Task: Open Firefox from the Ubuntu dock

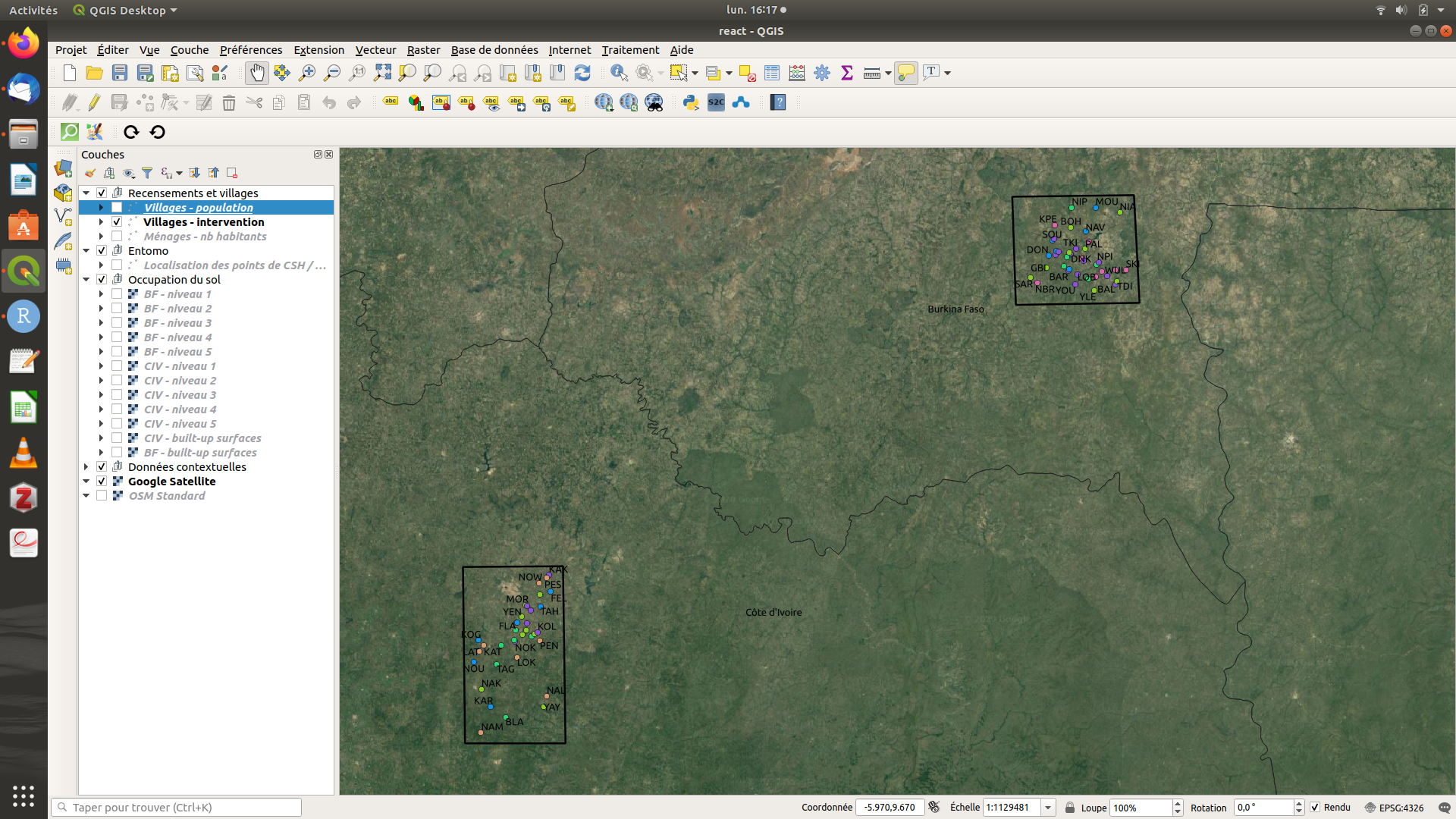Action: click(x=24, y=43)
